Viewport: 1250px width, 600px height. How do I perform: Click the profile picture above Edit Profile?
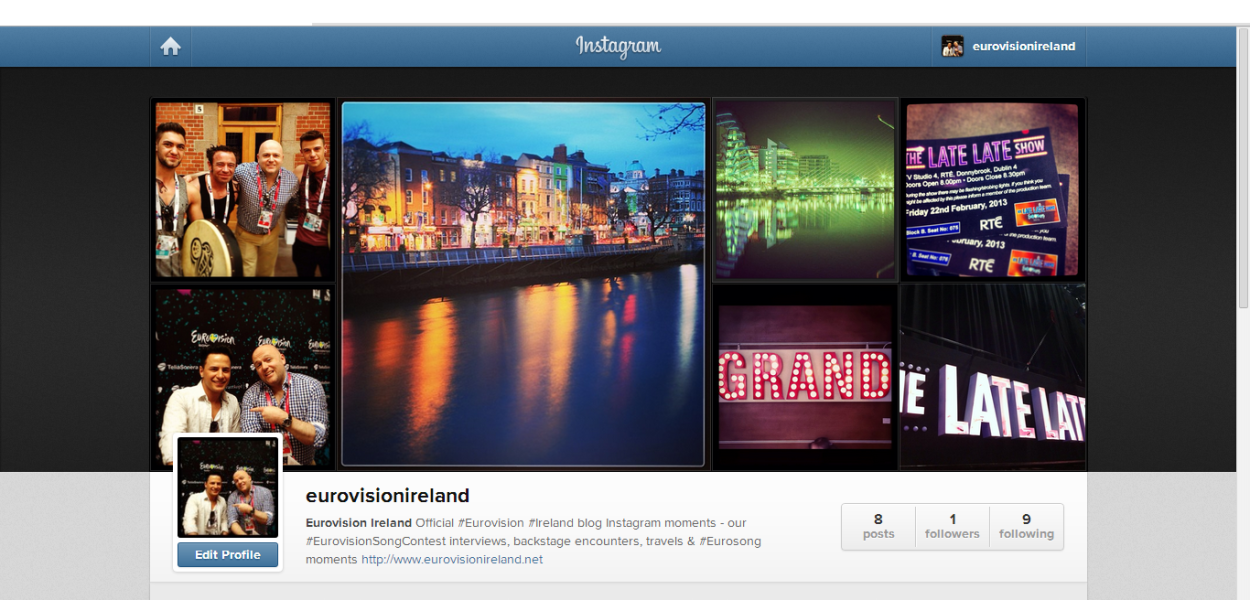point(227,487)
